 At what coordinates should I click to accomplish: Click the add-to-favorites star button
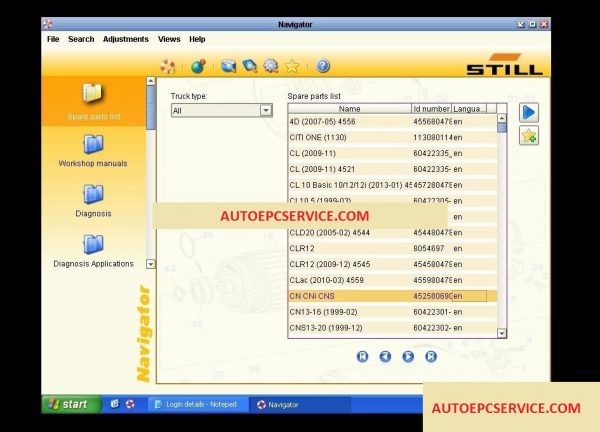(529, 135)
